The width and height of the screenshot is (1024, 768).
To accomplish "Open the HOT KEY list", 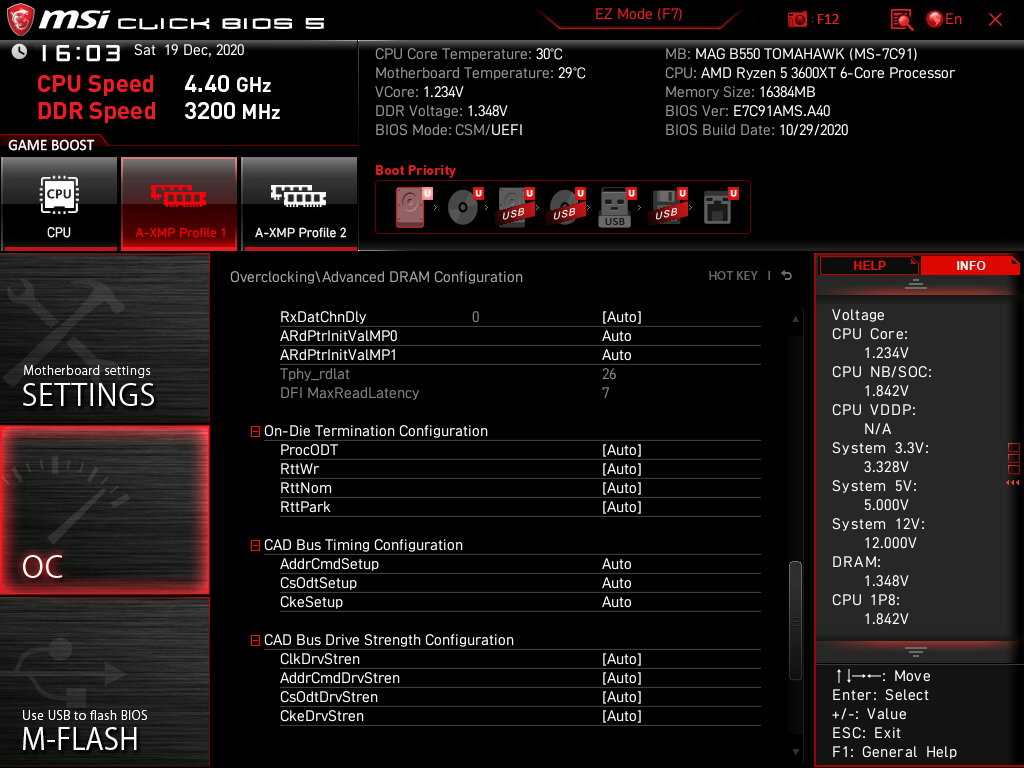I will pos(733,276).
